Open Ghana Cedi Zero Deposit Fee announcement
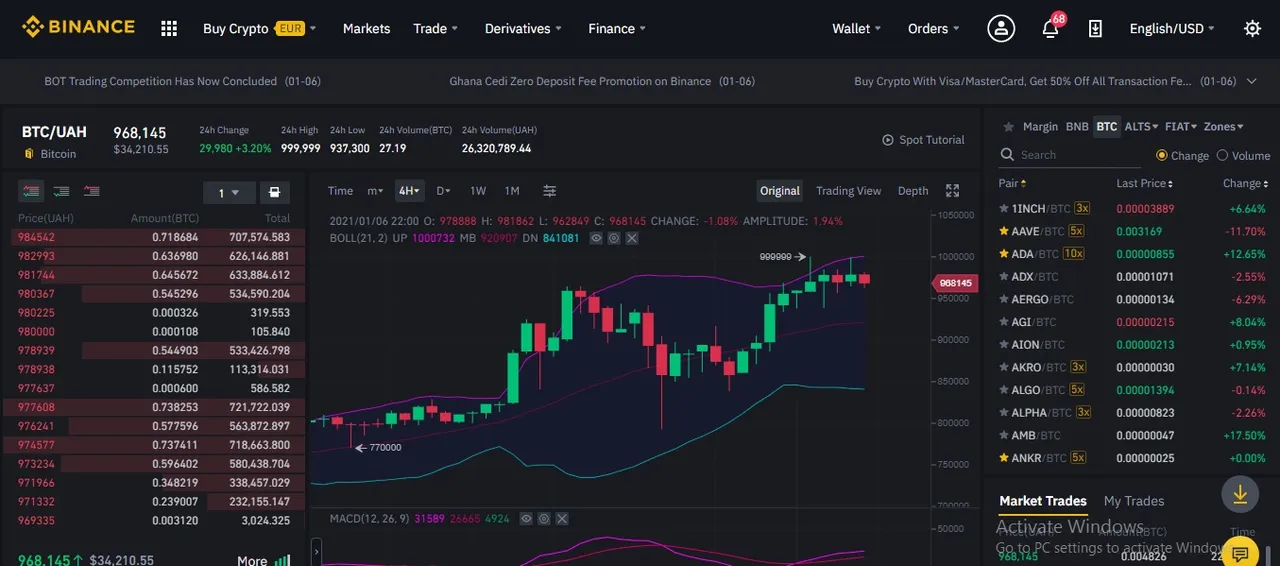Viewport: 1280px width, 566px height. point(602,81)
